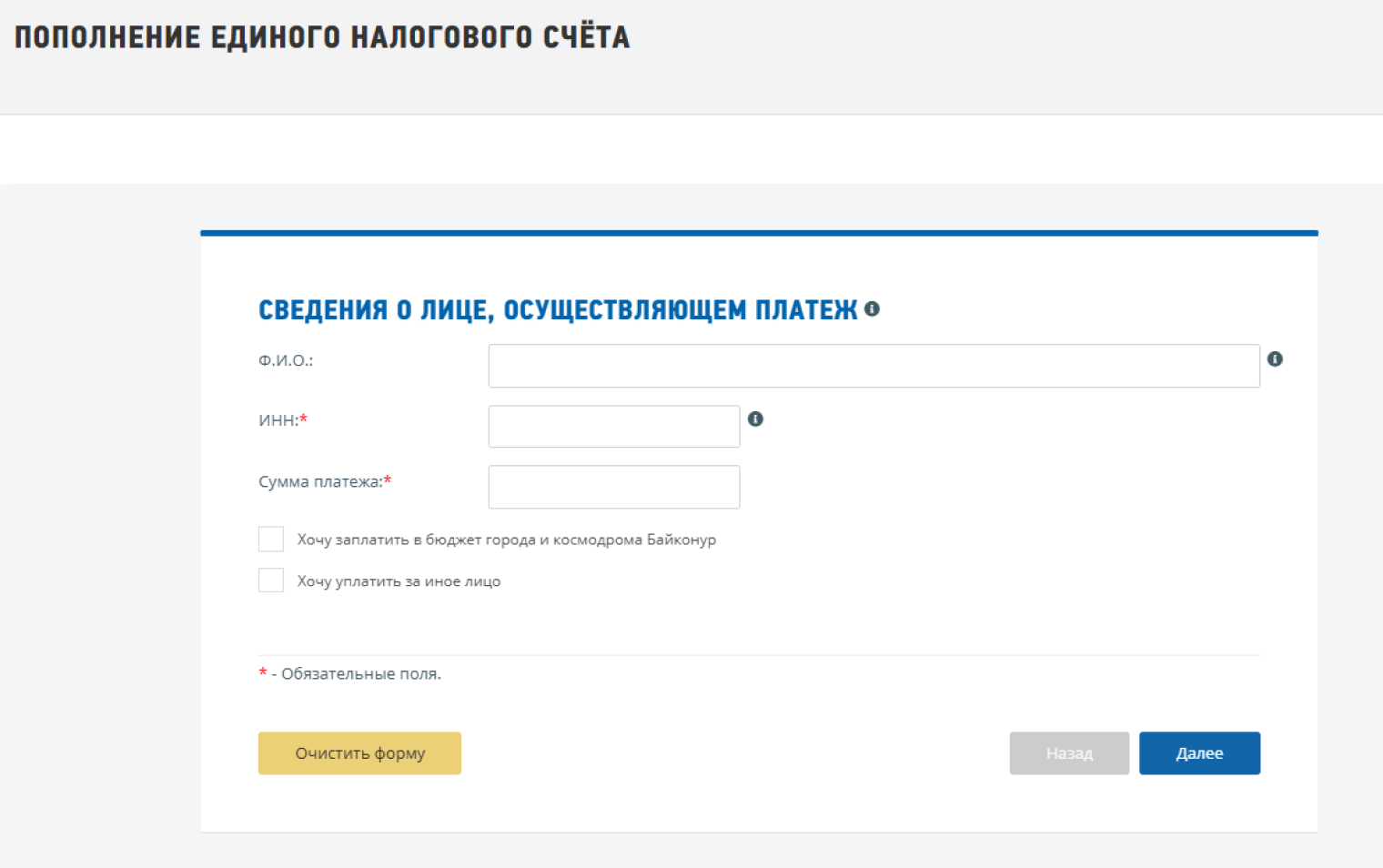The image size is (1383, 868).
Task: Click into the ИНН input field
Action: click(613, 427)
